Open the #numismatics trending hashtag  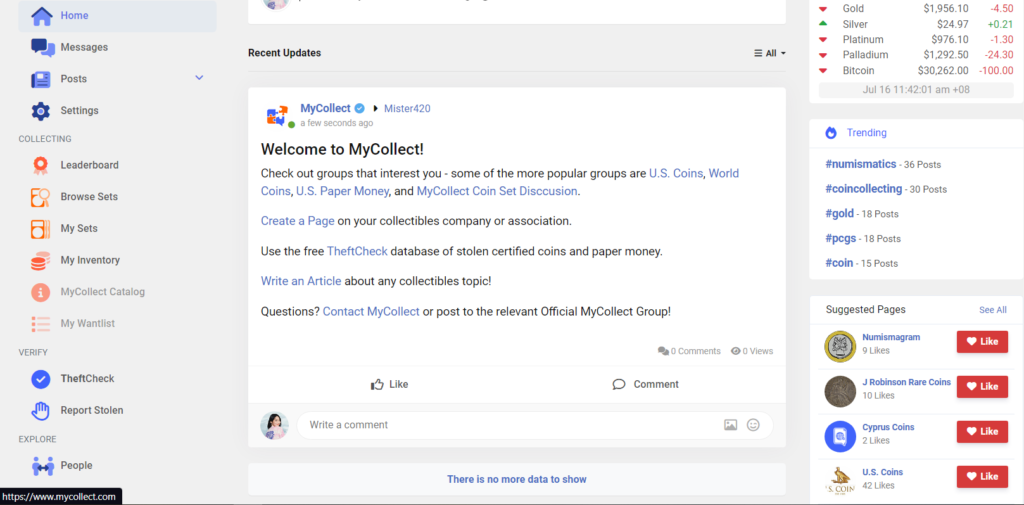point(860,164)
